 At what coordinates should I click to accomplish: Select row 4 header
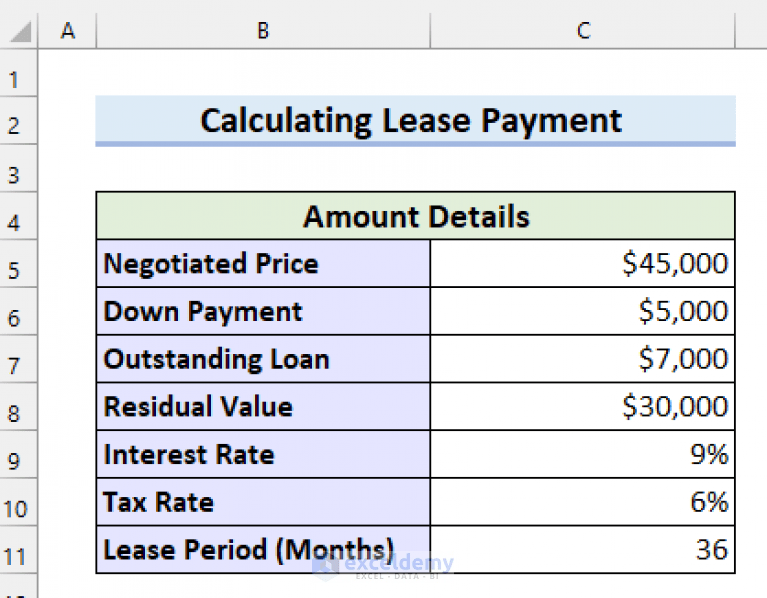pyautogui.click(x=18, y=216)
